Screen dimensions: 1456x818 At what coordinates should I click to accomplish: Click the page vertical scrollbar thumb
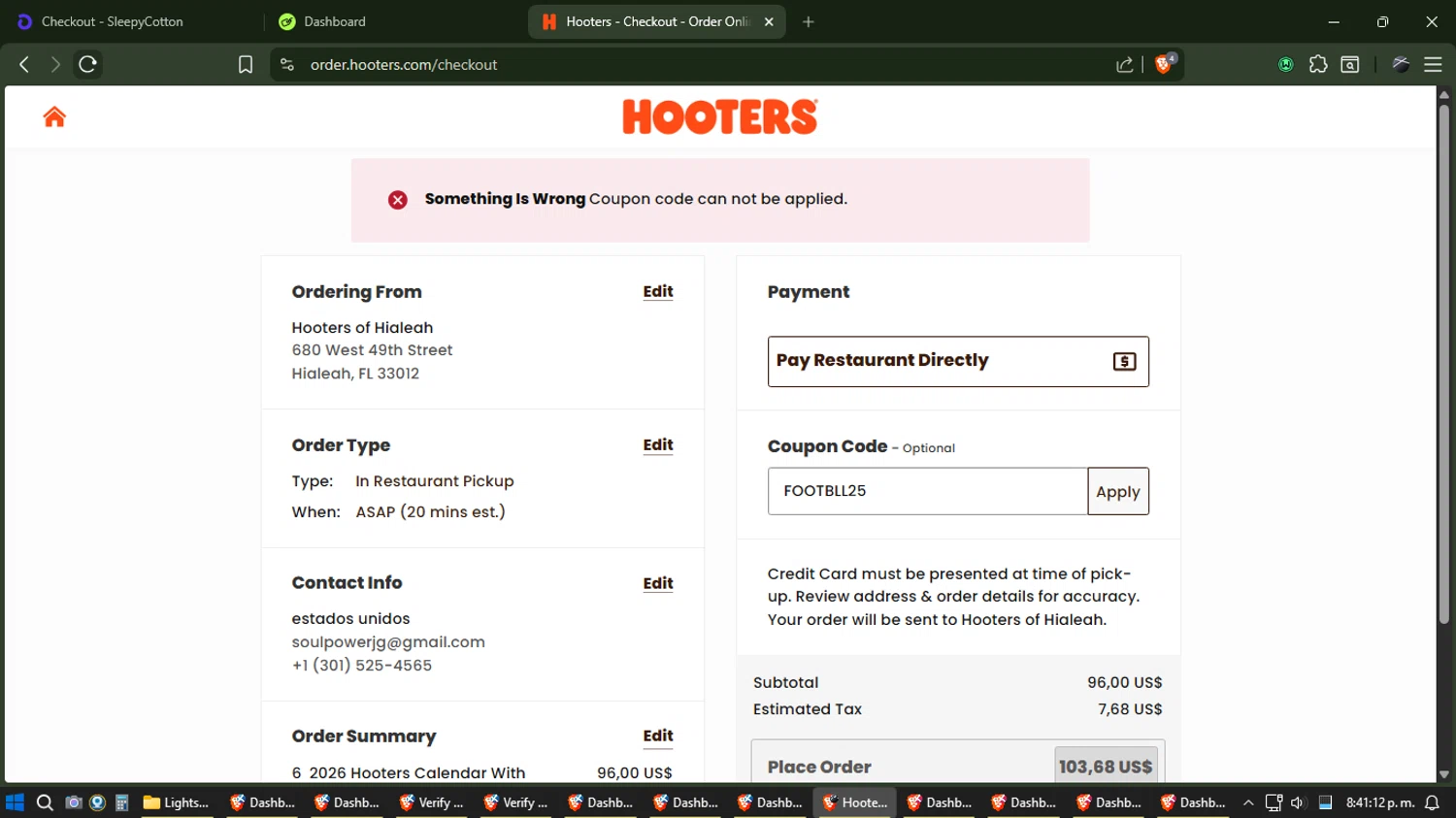tap(1444, 364)
